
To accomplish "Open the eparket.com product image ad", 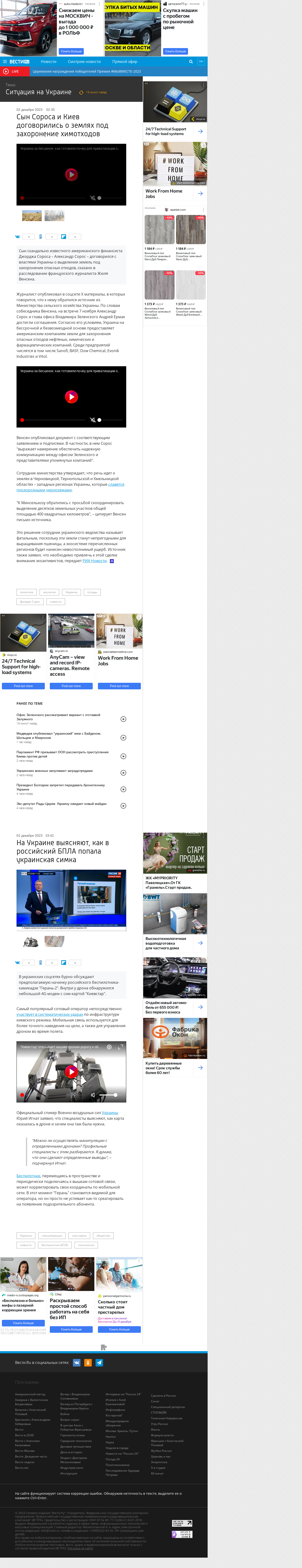I will tap(159, 230).
